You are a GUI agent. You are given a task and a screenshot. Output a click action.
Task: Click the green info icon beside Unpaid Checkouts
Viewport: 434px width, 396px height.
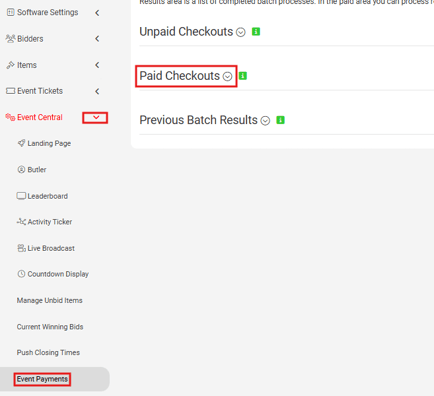coord(256,32)
